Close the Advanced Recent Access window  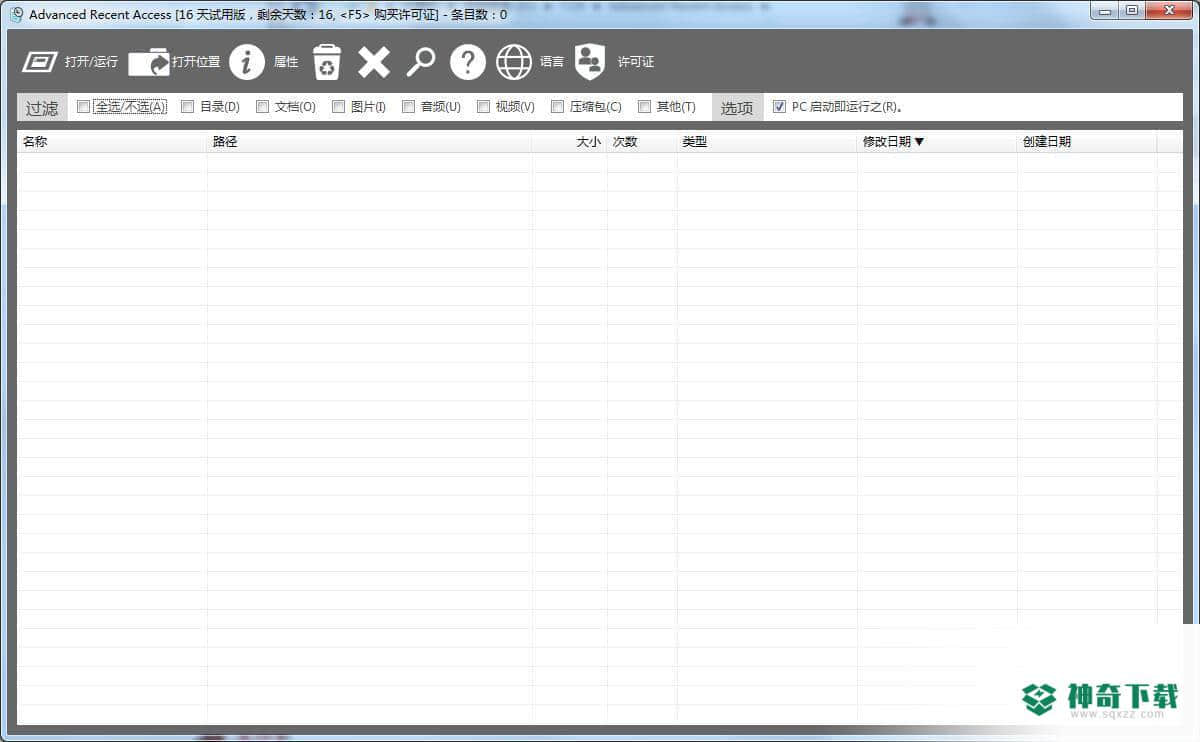click(1167, 10)
